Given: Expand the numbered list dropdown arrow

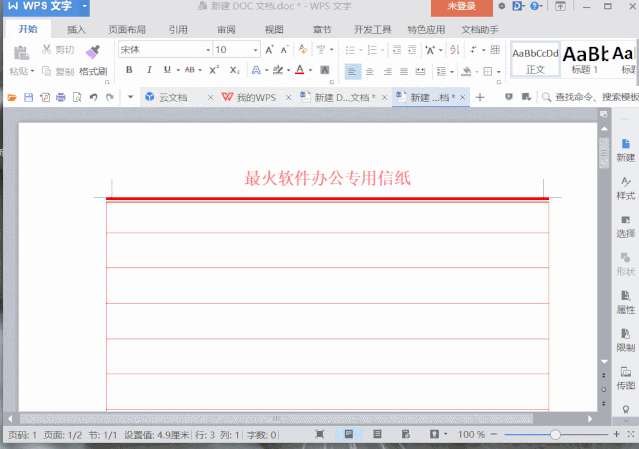Looking at the screenshot, I should (x=382, y=50).
